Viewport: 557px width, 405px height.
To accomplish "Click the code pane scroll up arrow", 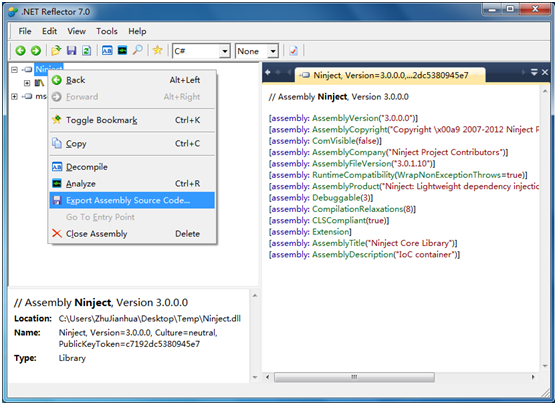I will pos(545,92).
